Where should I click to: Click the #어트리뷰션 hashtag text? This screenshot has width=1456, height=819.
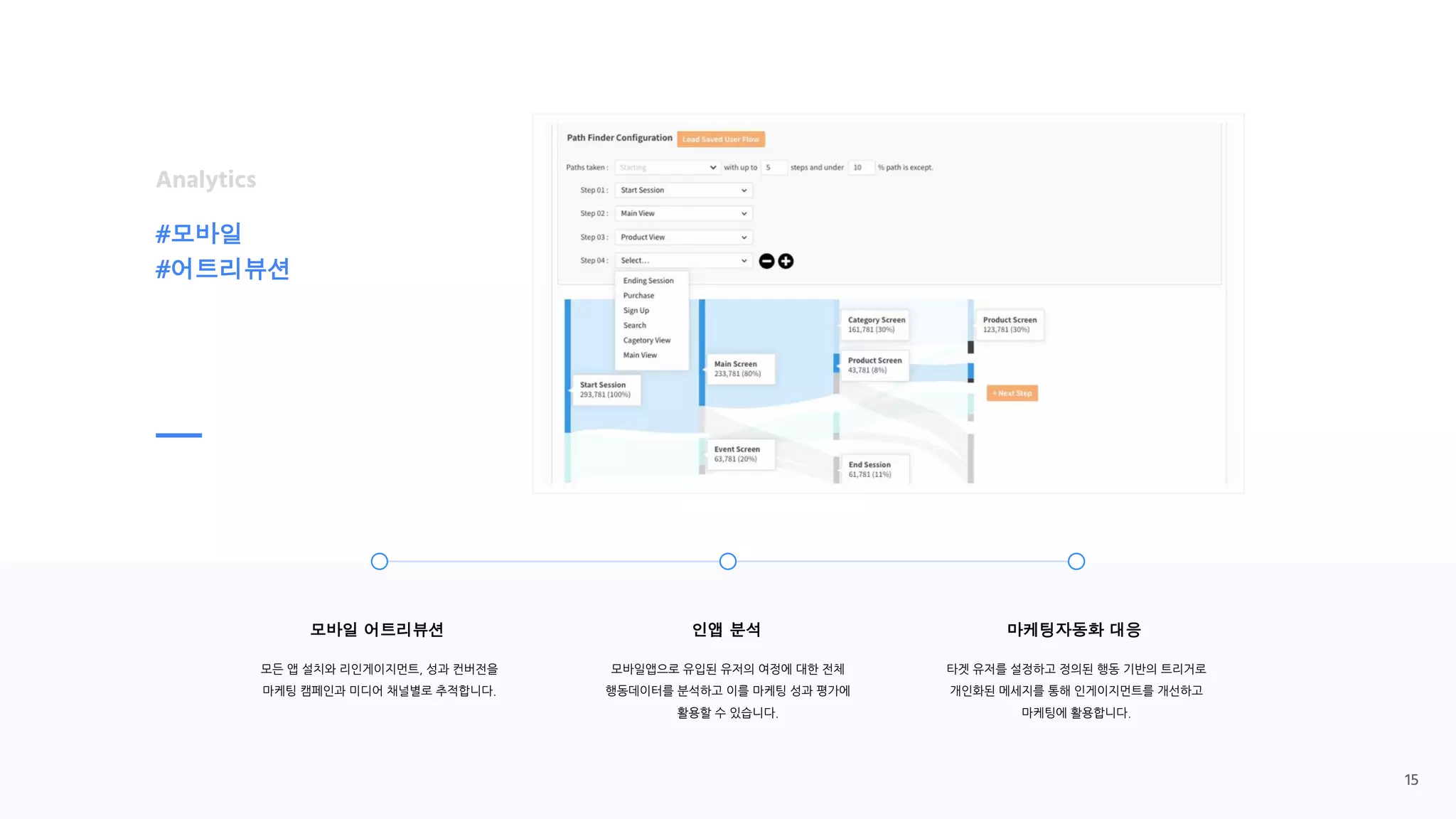(x=223, y=269)
